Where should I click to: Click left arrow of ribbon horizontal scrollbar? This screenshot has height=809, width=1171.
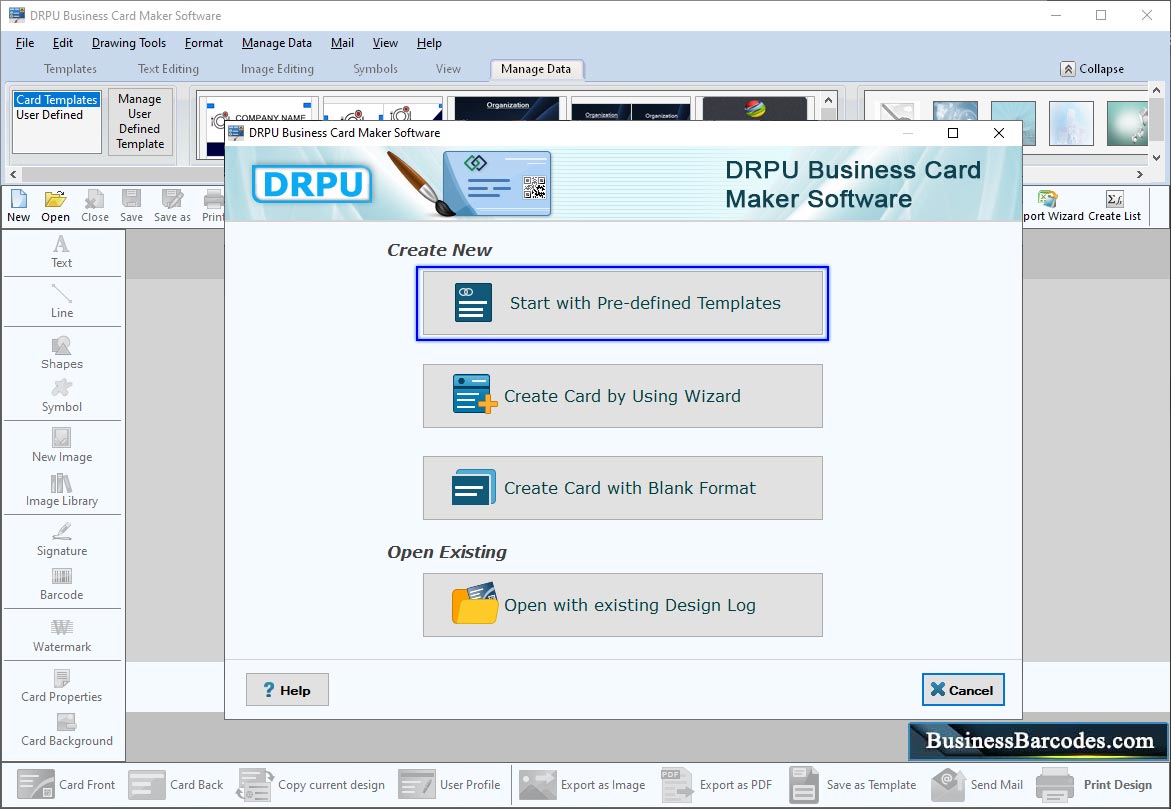pyautogui.click(x=14, y=174)
